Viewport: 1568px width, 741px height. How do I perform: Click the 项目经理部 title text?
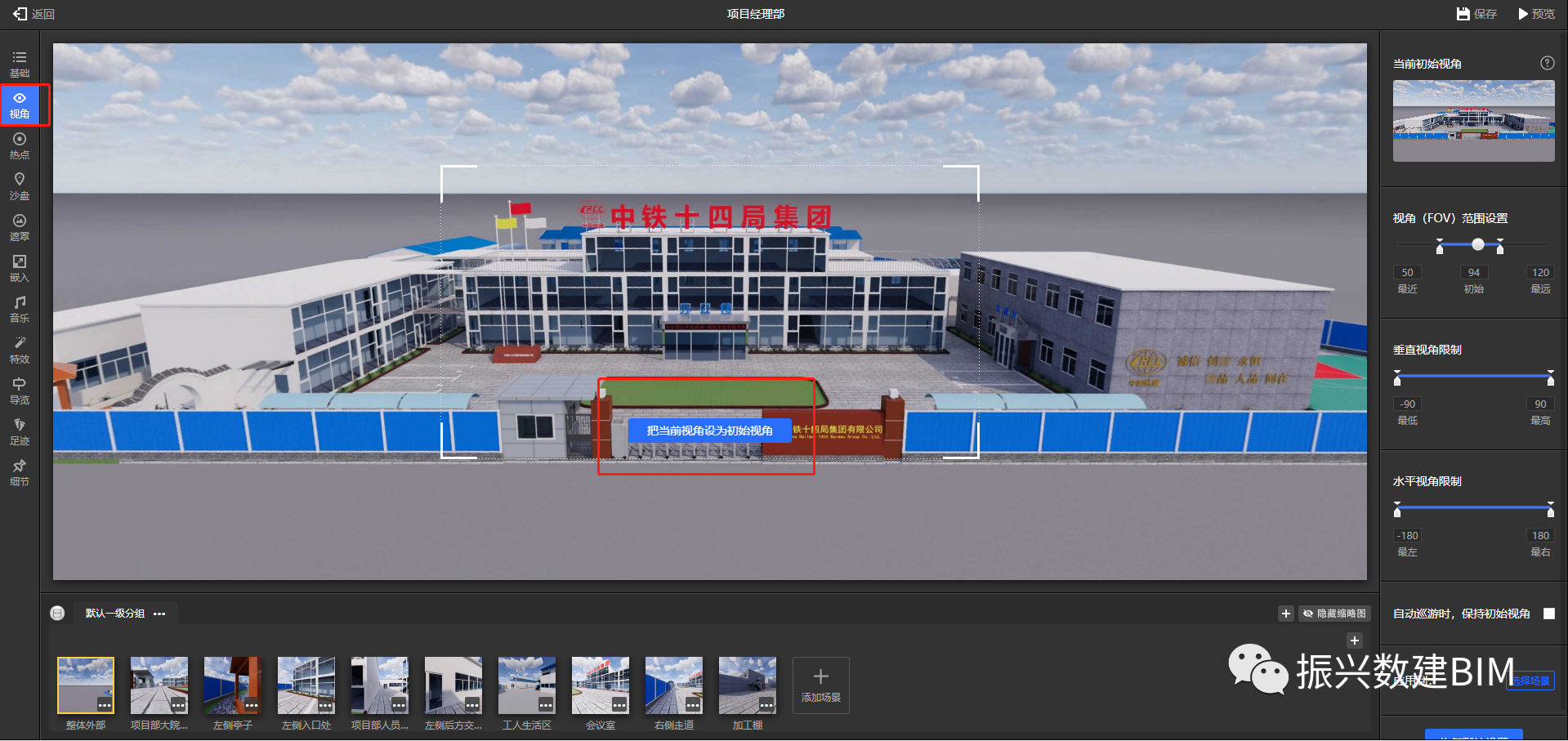(x=756, y=14)
